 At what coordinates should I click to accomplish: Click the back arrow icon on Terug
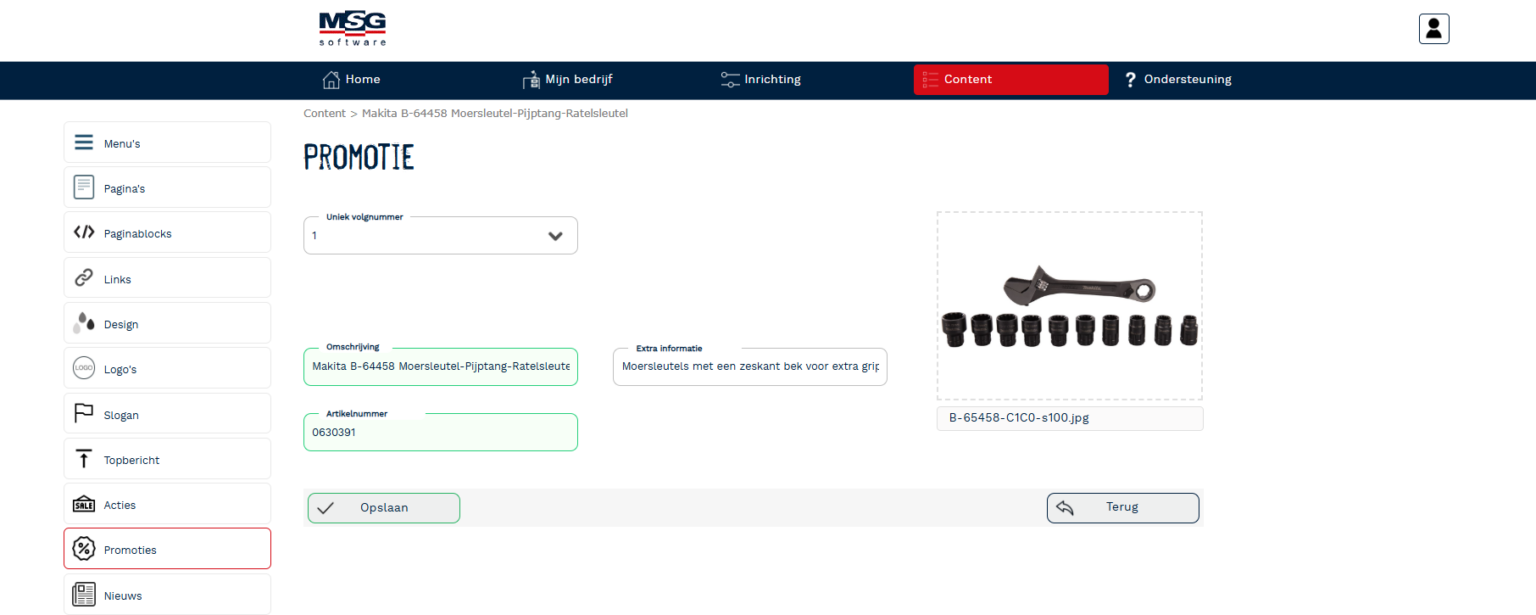(x=1065, y=508)
